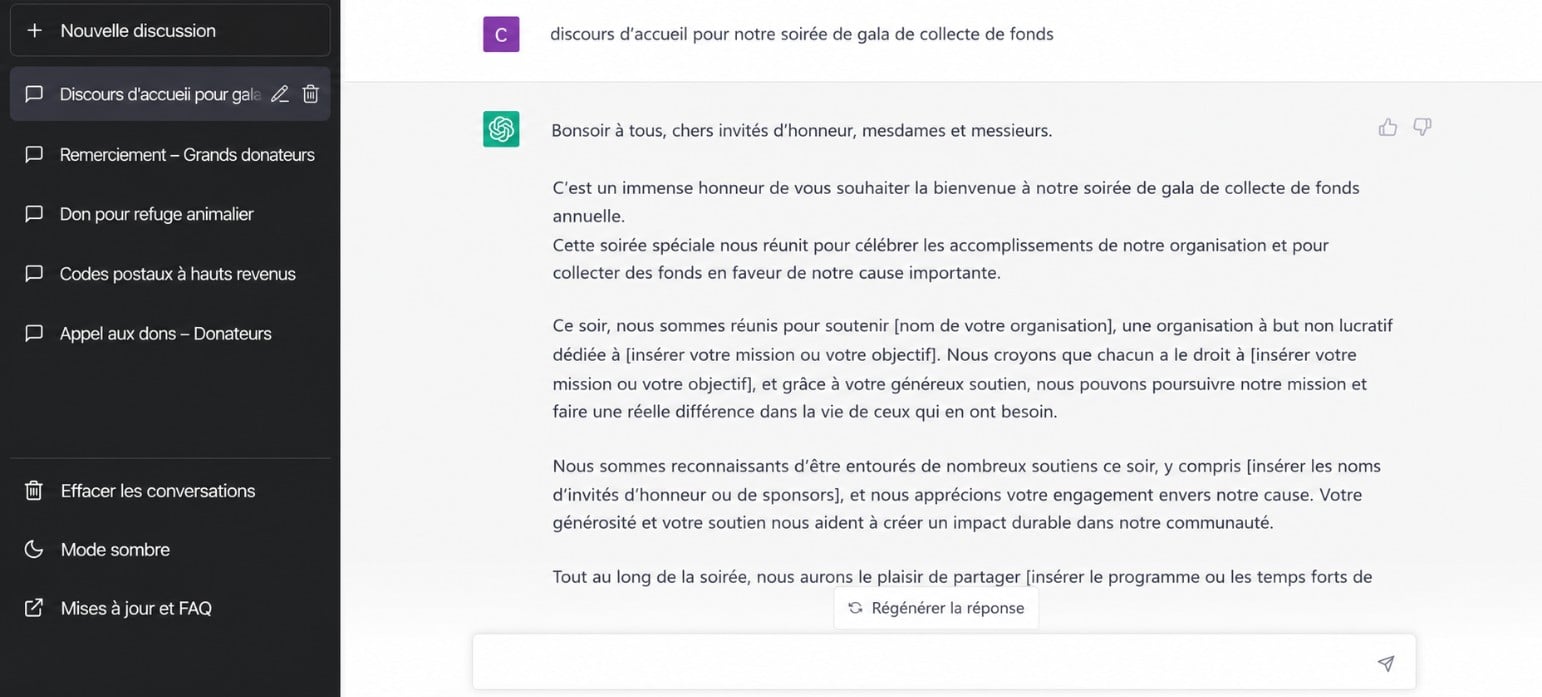1542x697 pixels.
Task: Click the plus icon for Nouvelle discussion
Action: click(34, 31)
